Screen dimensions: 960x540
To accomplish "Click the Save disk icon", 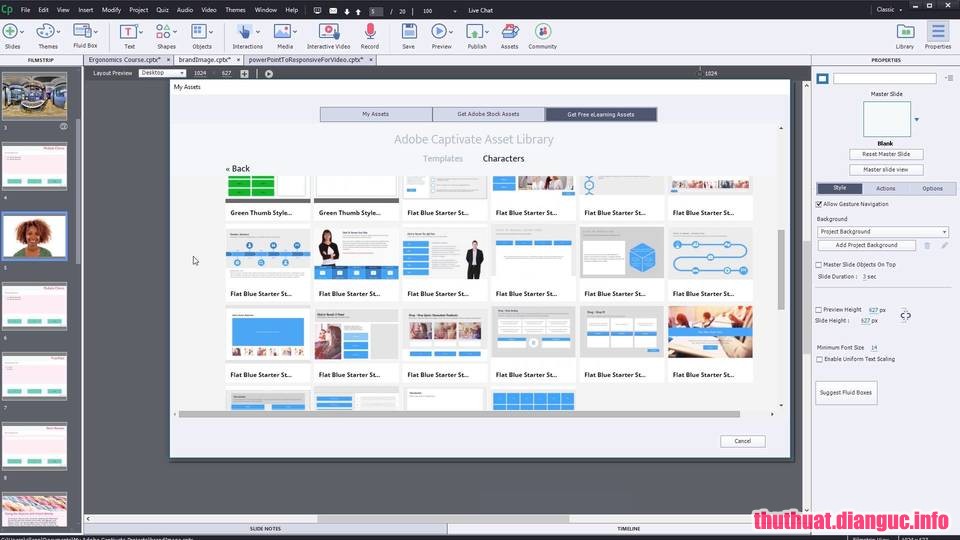I will click(x=409, y=31).
